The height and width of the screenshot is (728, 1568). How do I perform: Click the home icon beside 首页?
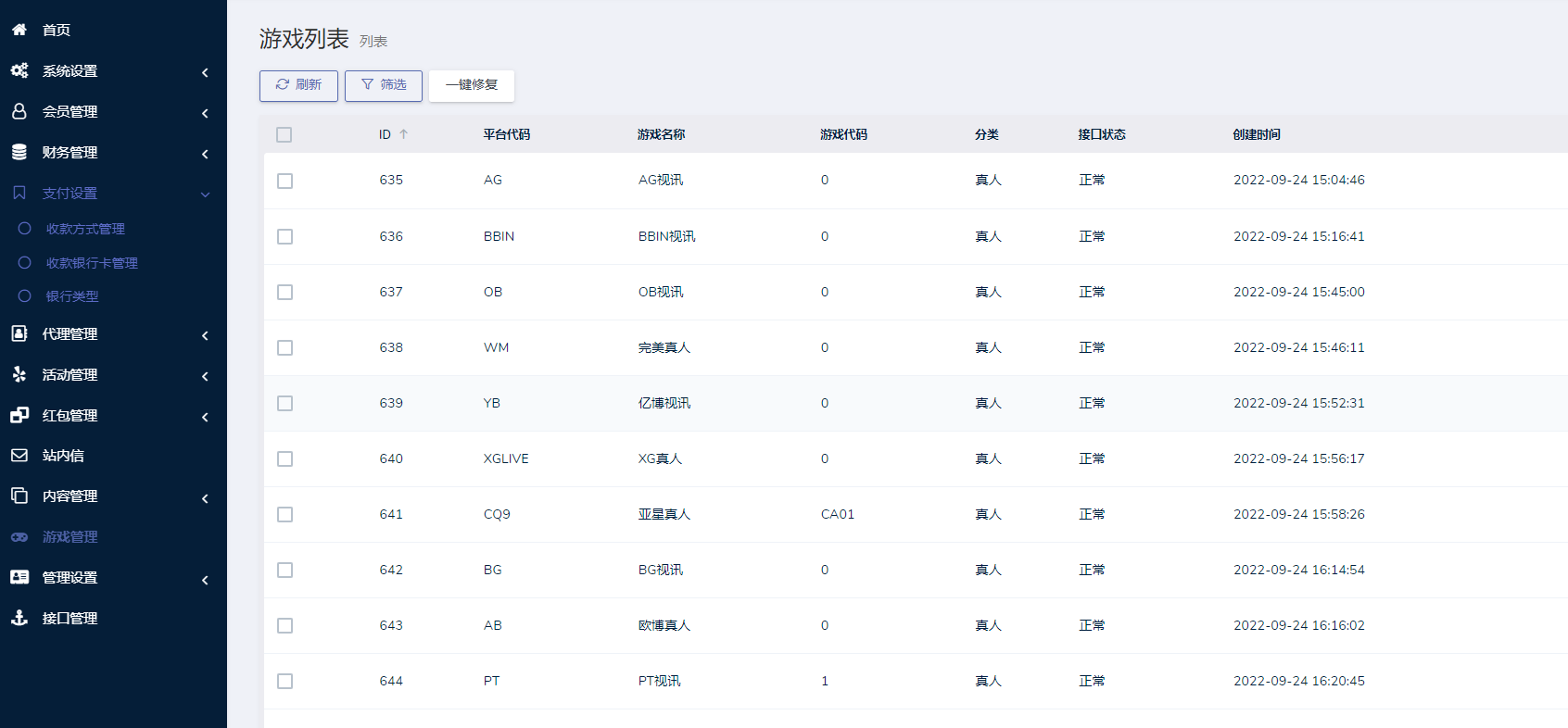(19, 30)
